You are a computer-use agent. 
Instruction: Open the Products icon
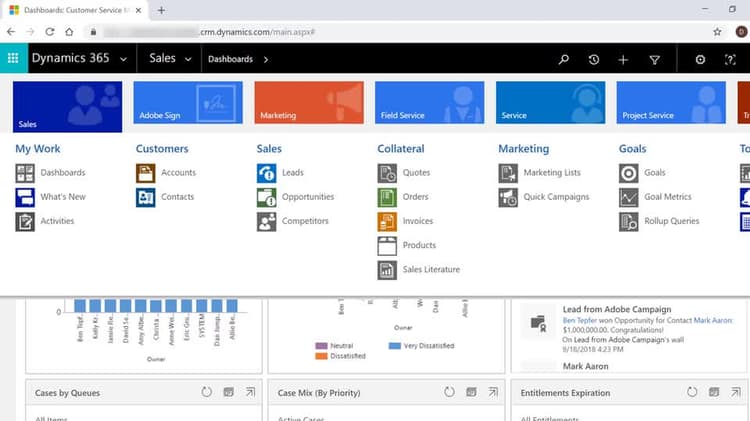click(x=387, y=246)
